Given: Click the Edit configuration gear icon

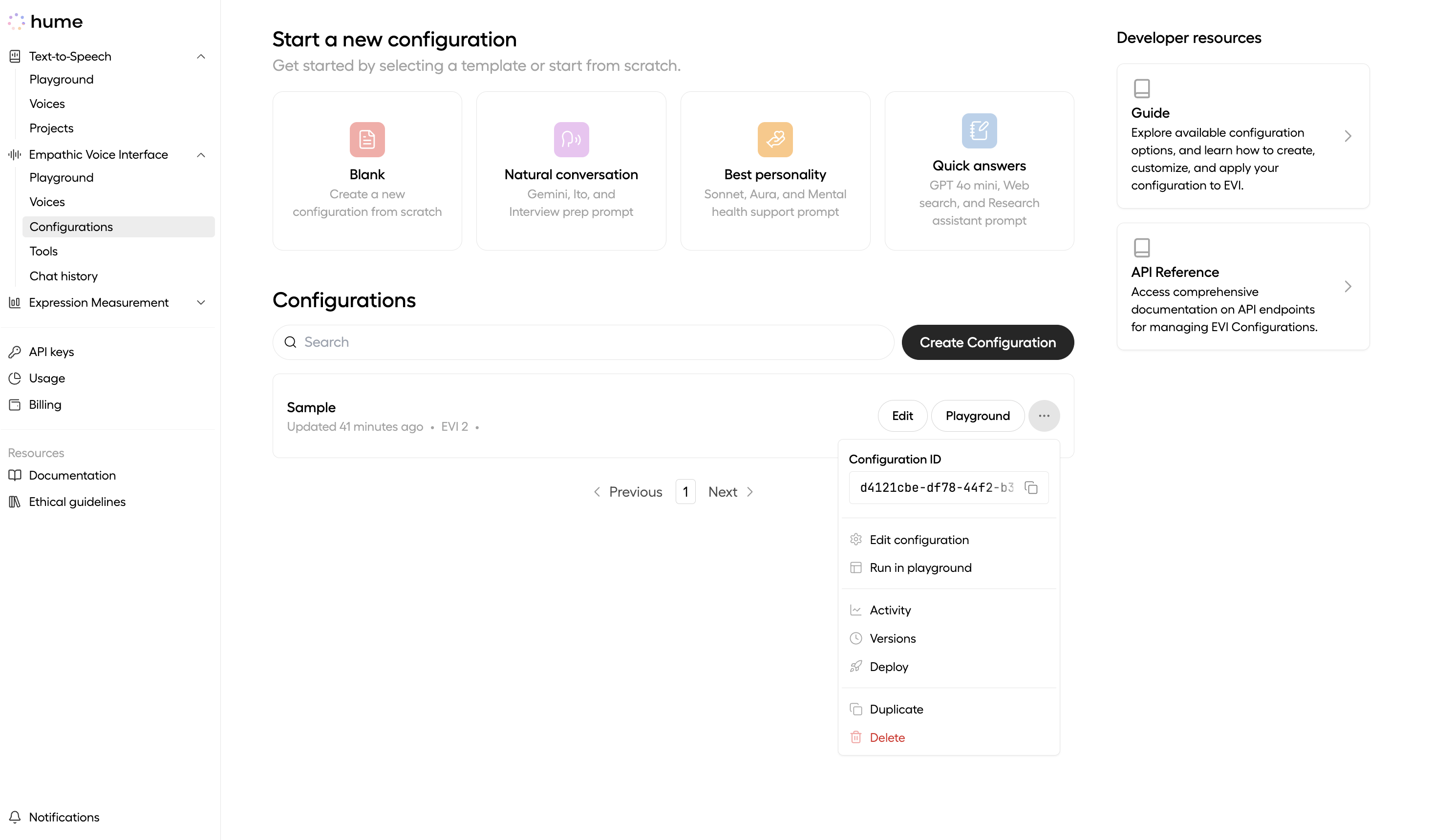Looking at the screenshot, I should pyautogui.click(x=856, y=540).
